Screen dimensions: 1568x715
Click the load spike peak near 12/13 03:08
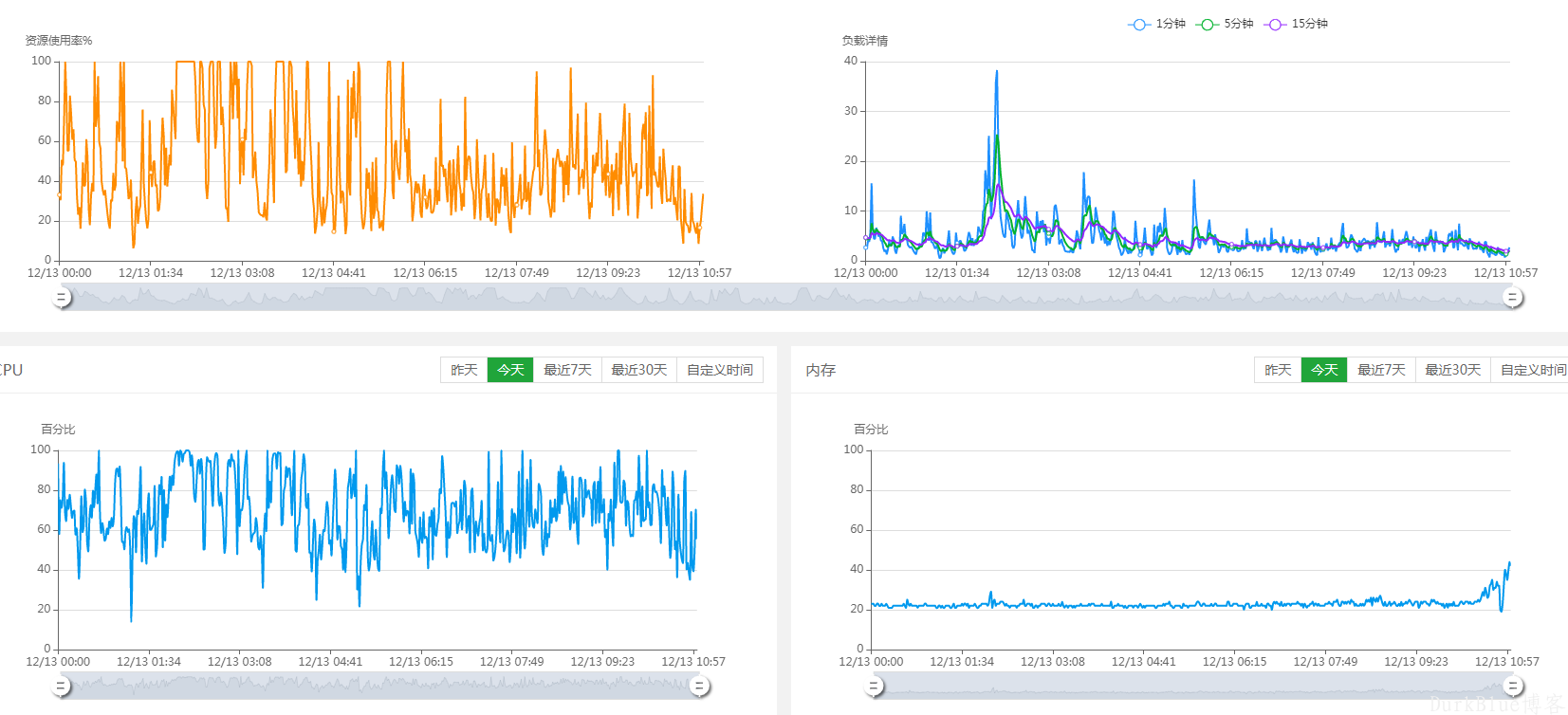tap(996, 71)
